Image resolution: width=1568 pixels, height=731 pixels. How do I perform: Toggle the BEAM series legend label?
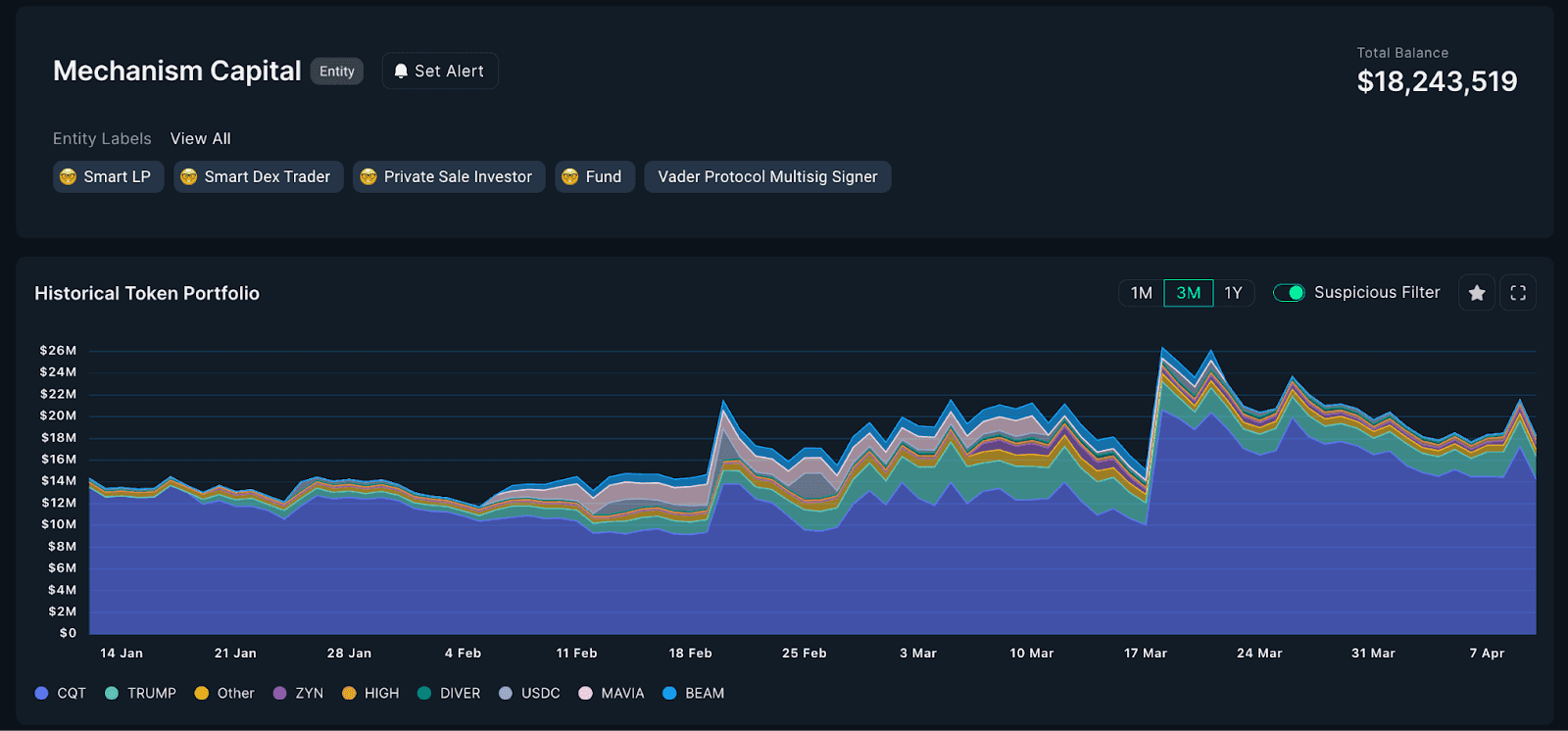(705, 693)
